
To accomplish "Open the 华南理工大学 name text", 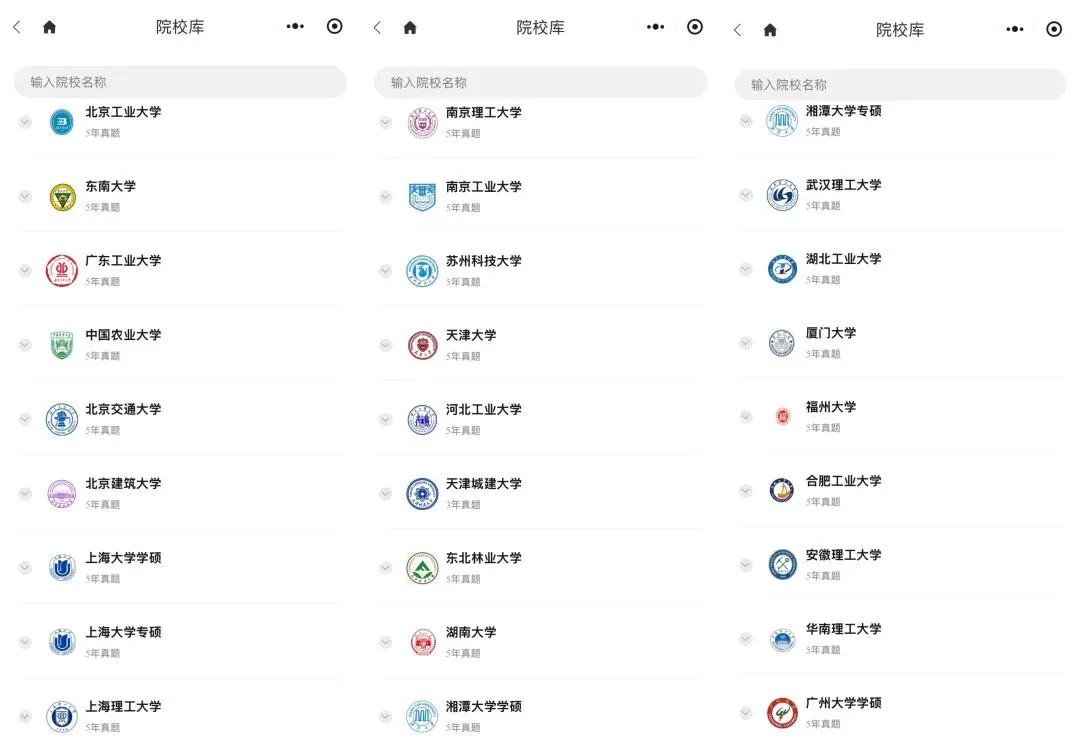I will click(x=844, y=629).
